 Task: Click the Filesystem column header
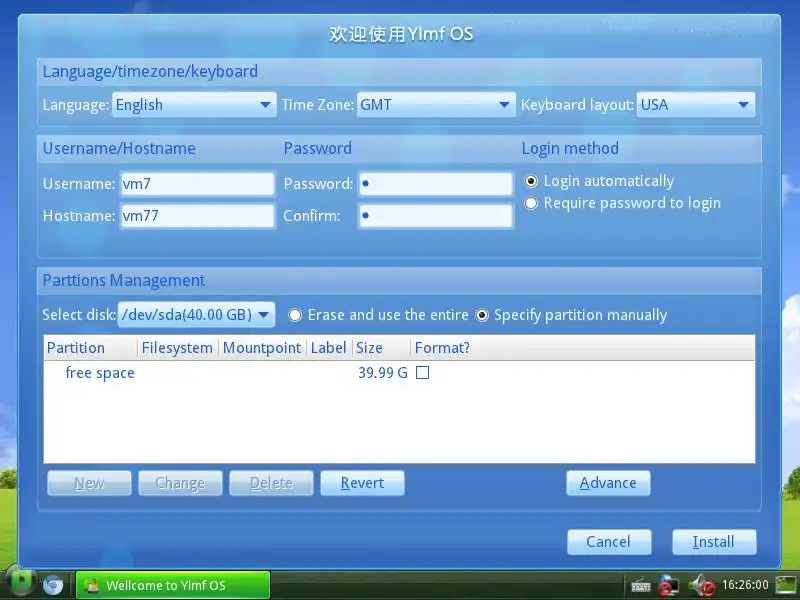(178, 348)
